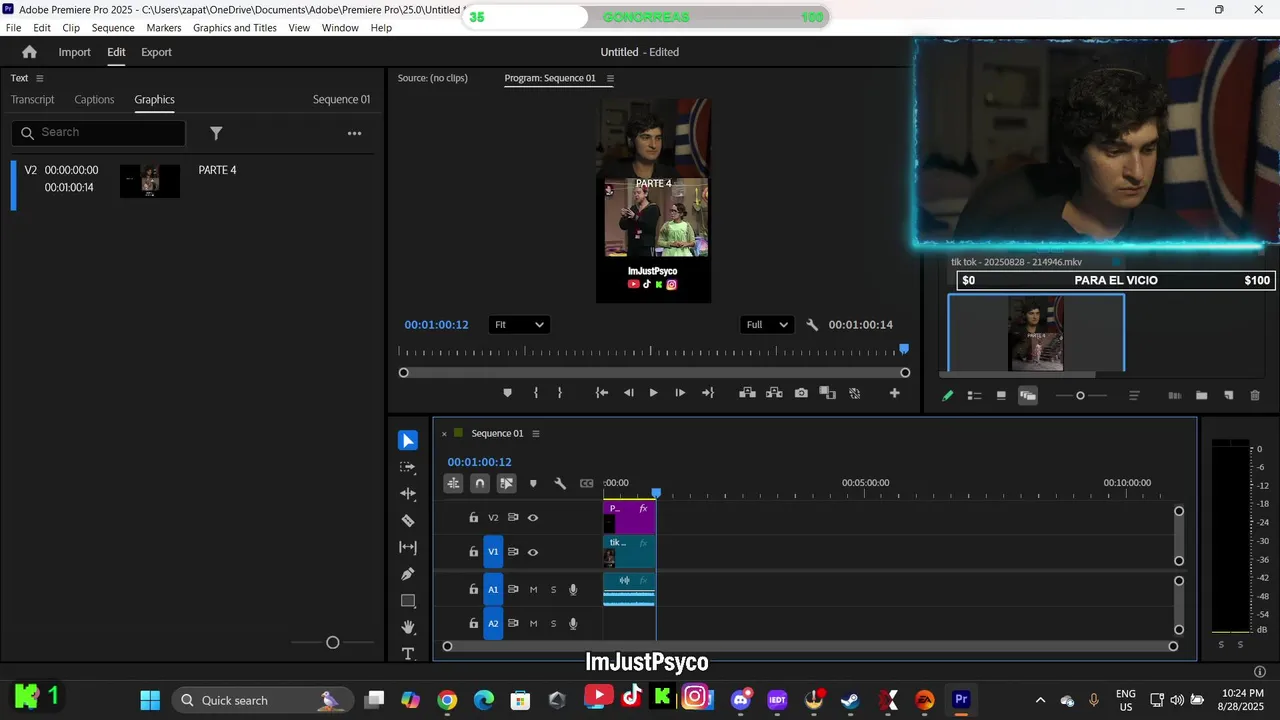
Task: Toggle linked selection in timeline
Action: [507, 483]
